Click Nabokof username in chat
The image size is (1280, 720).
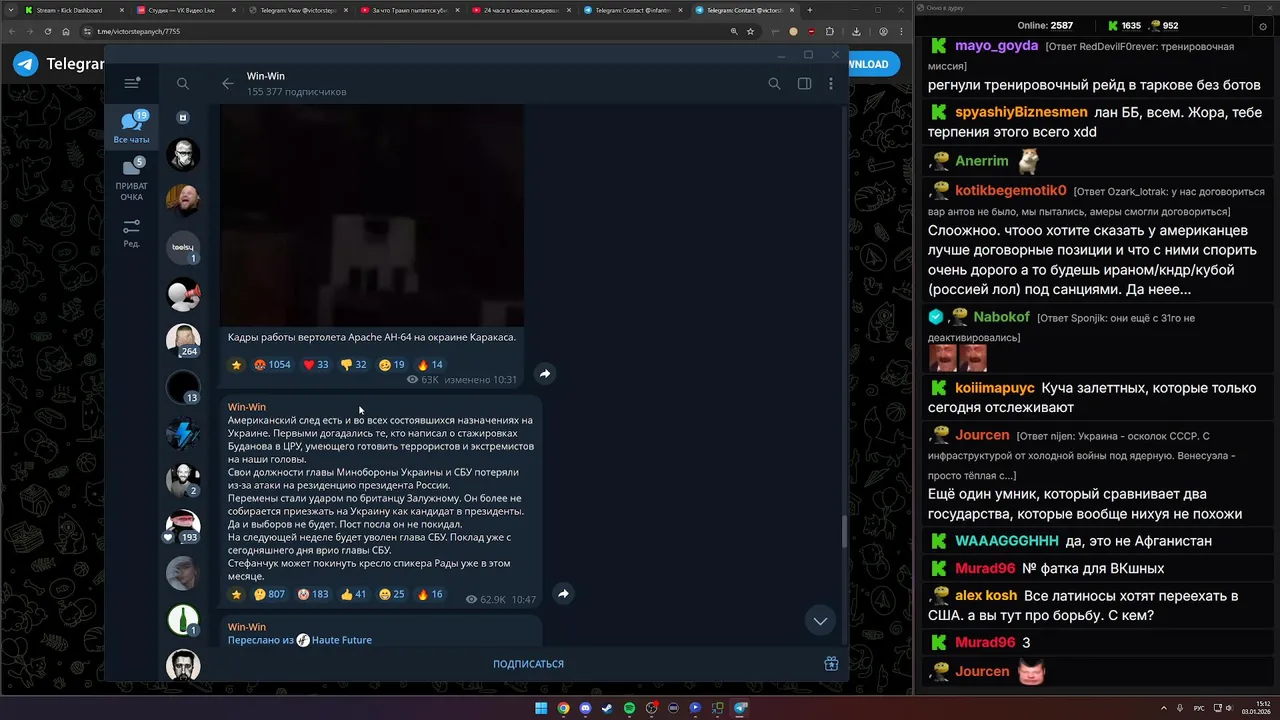click(x=1001, y=316)
